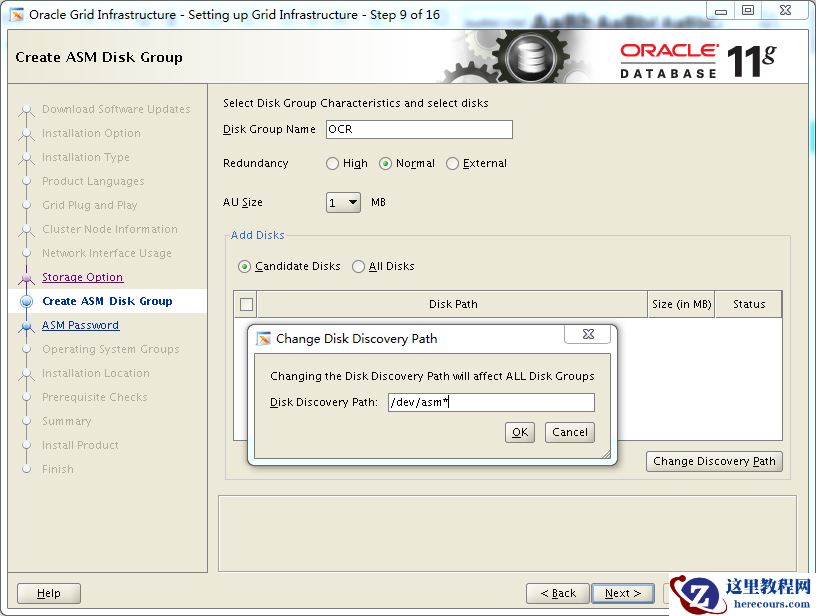Click the Disk Group Name field
The image size is (816, 616).
pyautogui.click(x=419, y=129)
